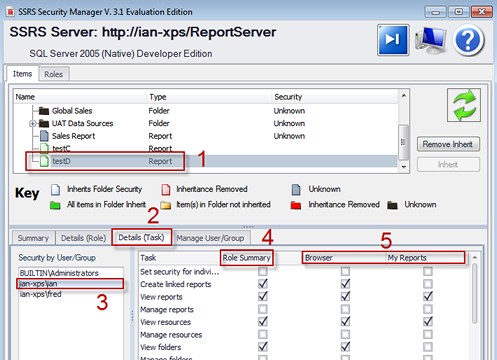Open the Details (Role) tab
497x360 pixels.
click(83, 238)
